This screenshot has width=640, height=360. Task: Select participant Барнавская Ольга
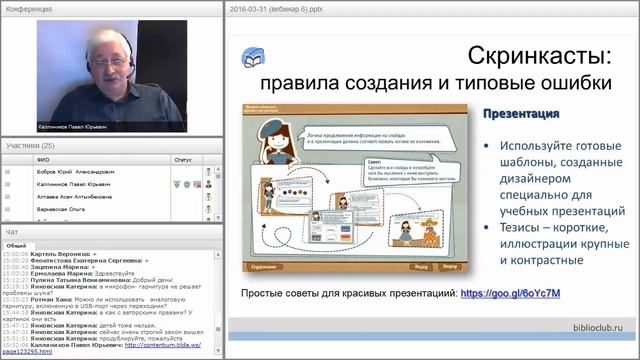(x=61, y=209)
